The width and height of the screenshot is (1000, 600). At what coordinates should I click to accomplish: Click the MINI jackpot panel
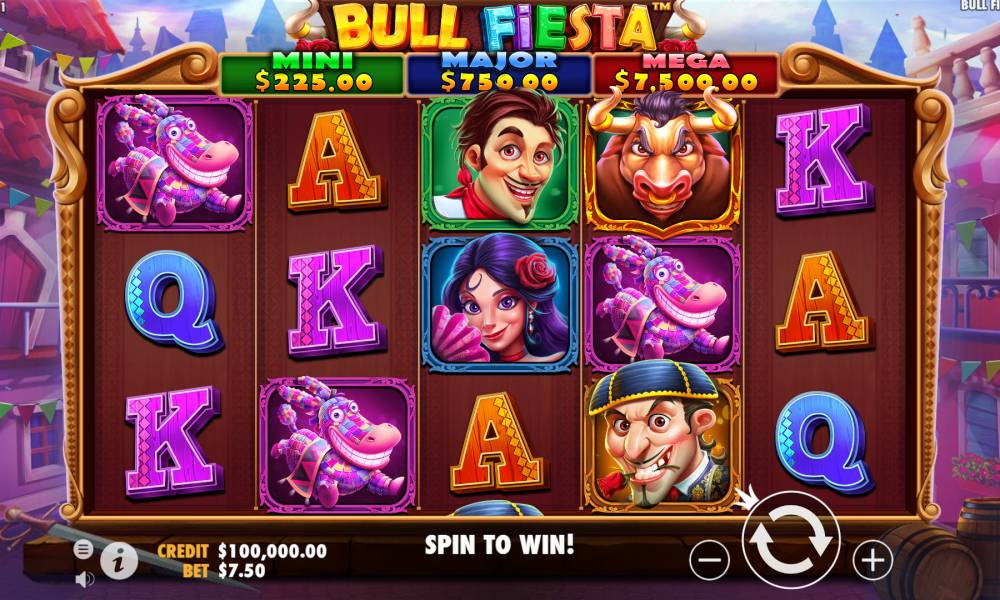pos(312,73)
